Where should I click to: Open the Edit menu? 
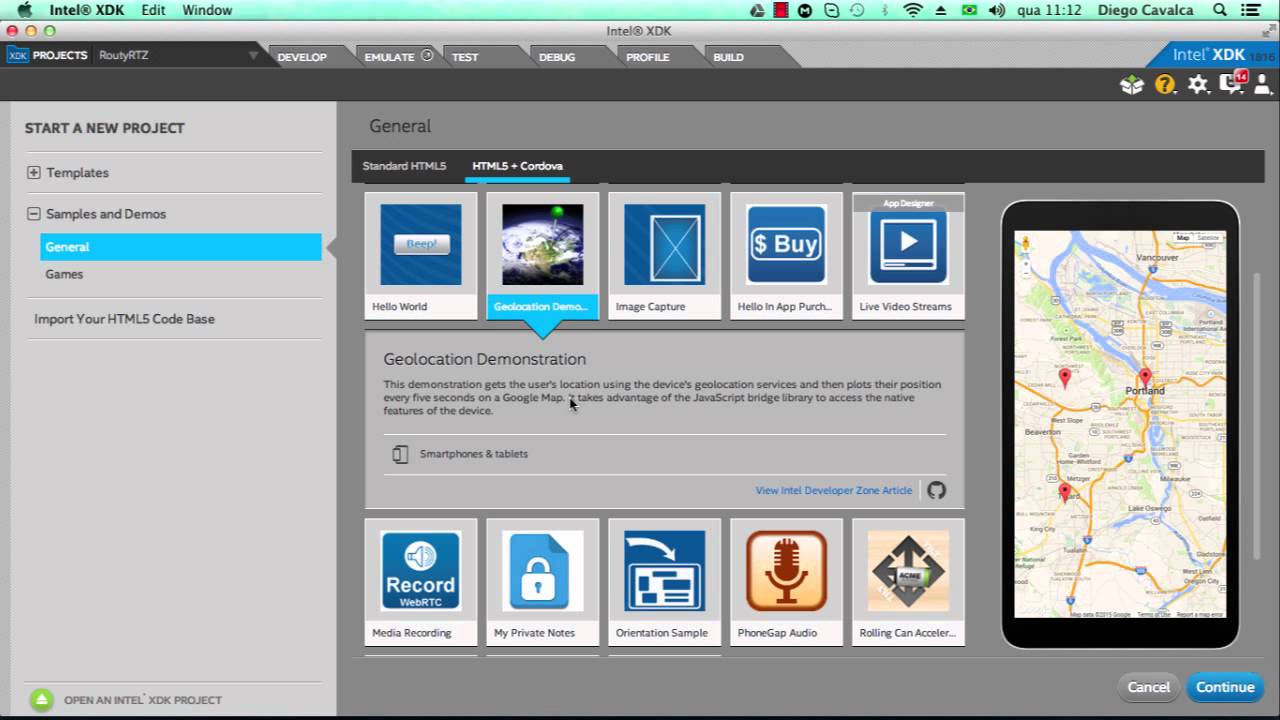153,10
